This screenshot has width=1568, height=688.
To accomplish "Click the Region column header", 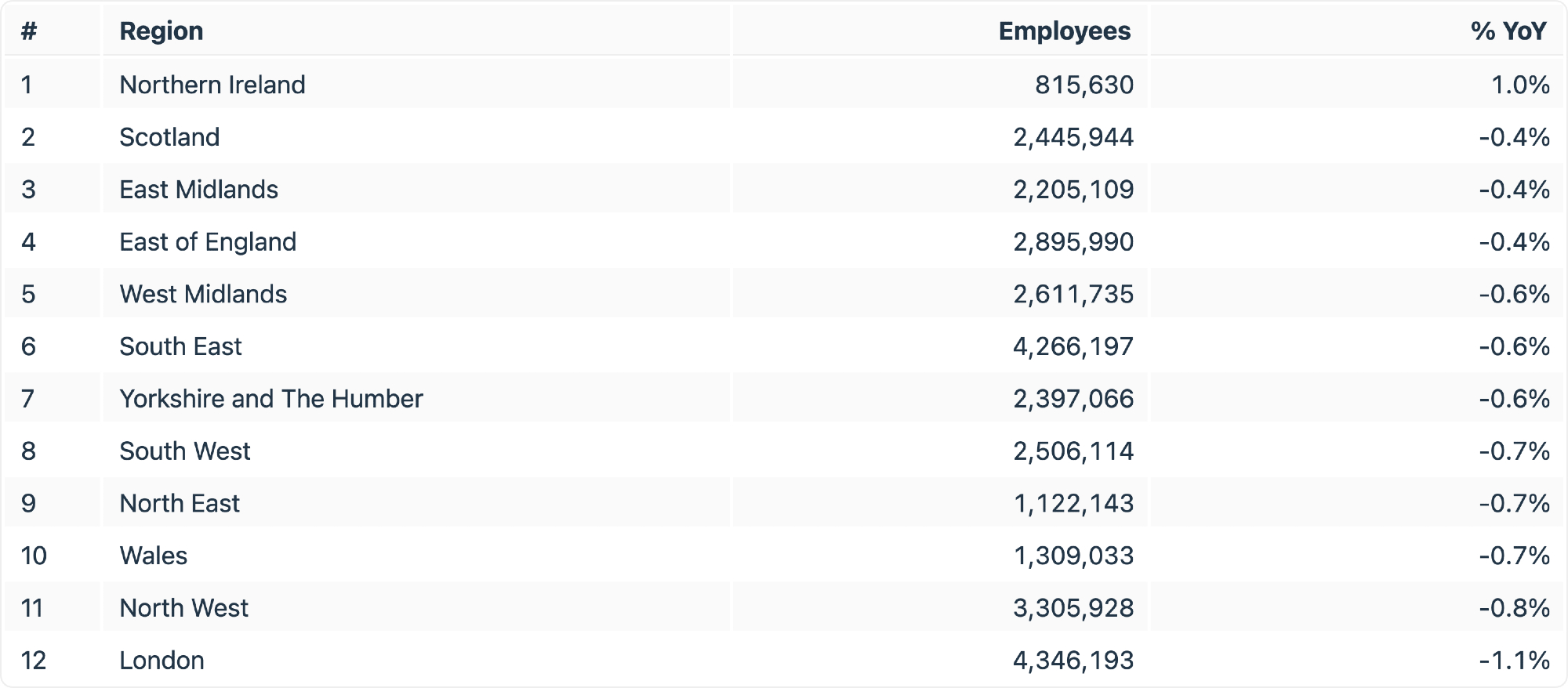I will pyautogui.click(x=162, y=31).
